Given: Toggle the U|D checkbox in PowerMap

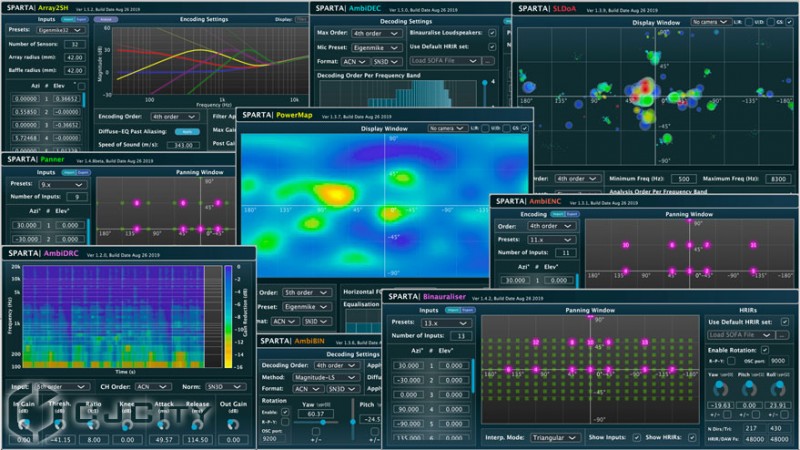Looking at the screenshot, I should [506, 128].
